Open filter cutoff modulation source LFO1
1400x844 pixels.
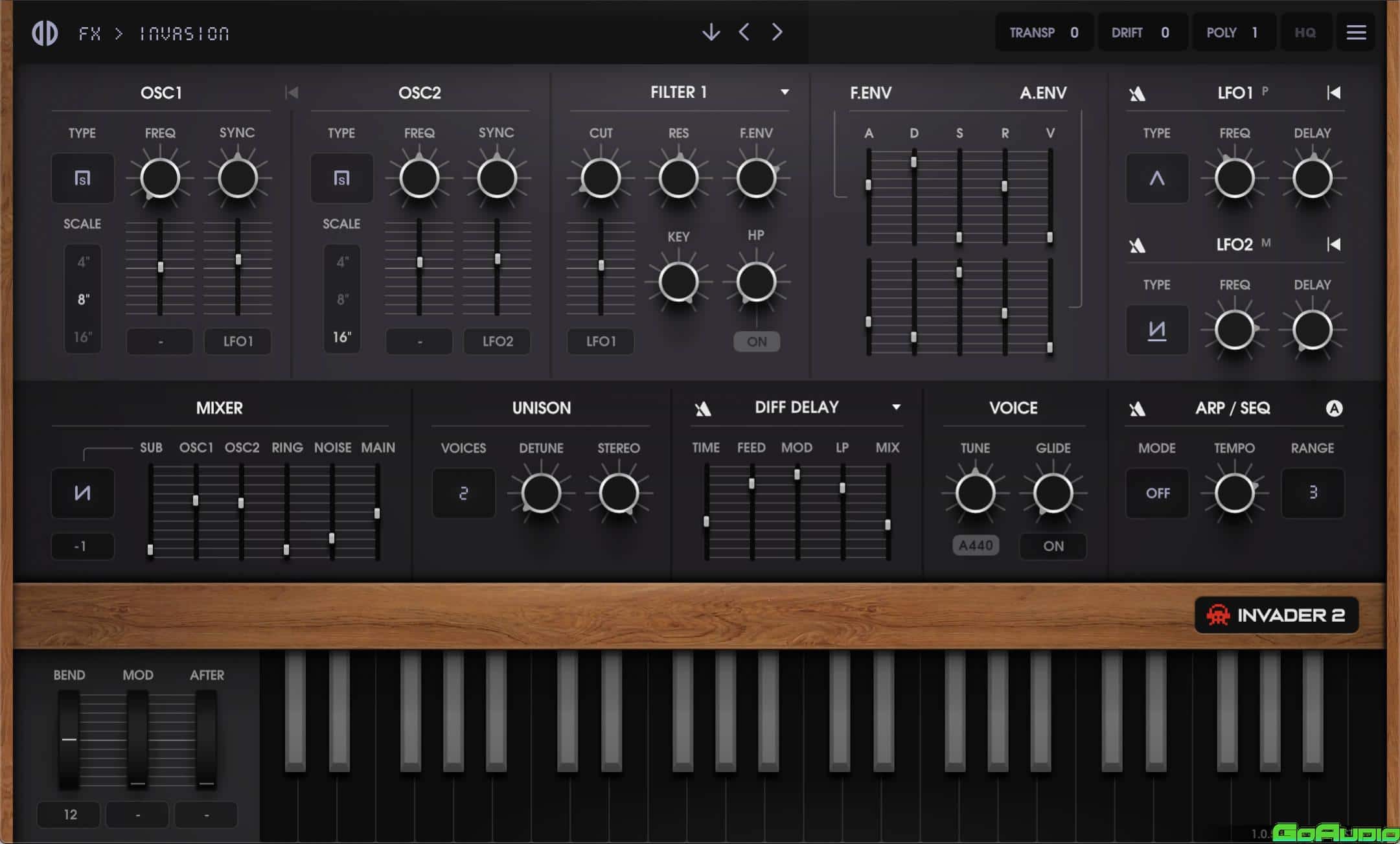(601, 341)
